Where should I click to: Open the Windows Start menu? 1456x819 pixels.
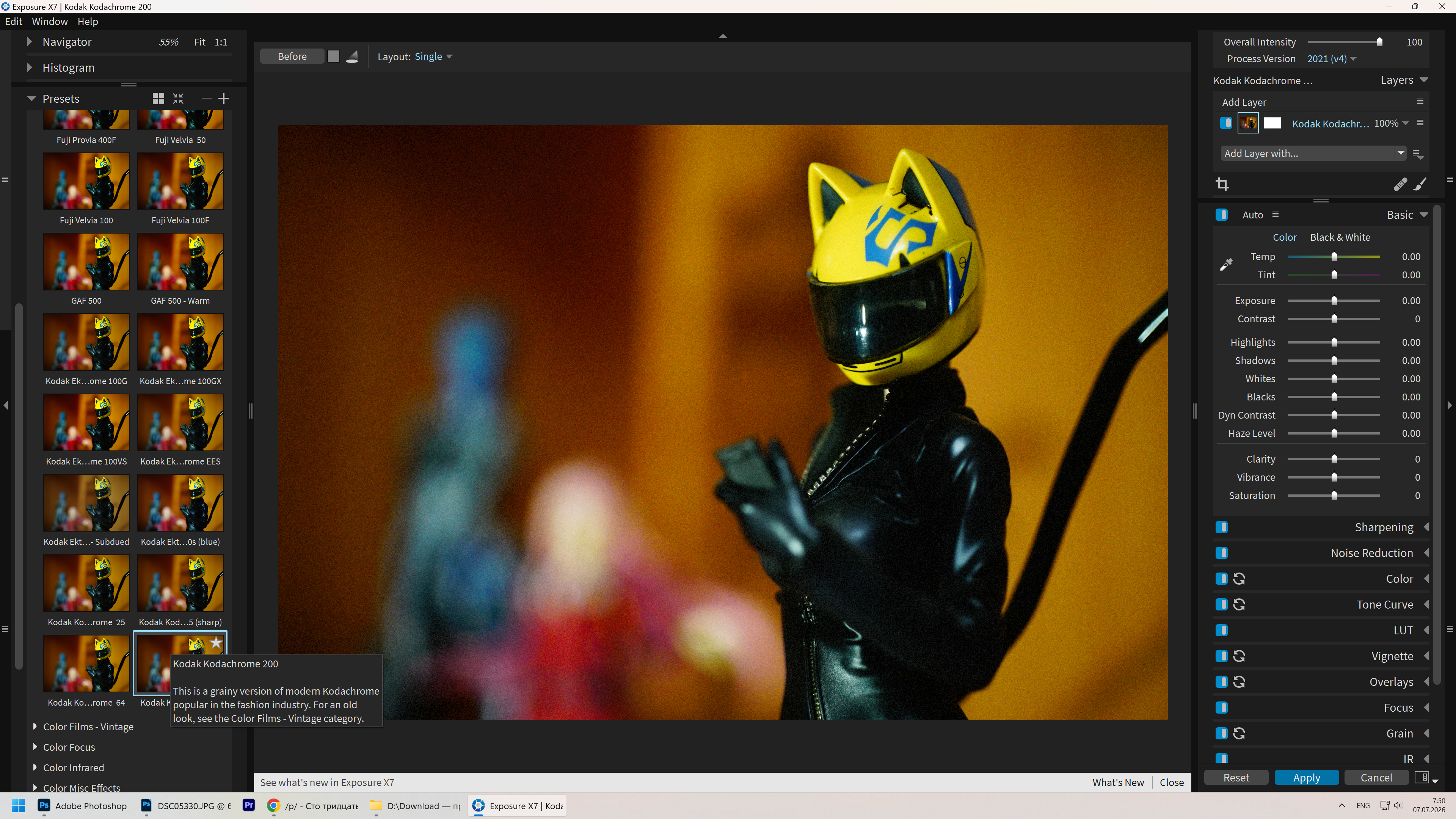pos(18,806)
